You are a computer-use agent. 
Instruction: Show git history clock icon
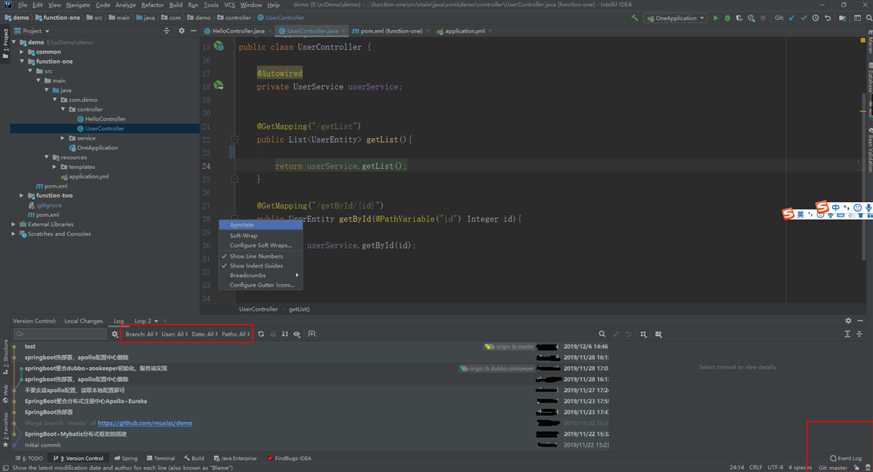(x=816, y=18)
